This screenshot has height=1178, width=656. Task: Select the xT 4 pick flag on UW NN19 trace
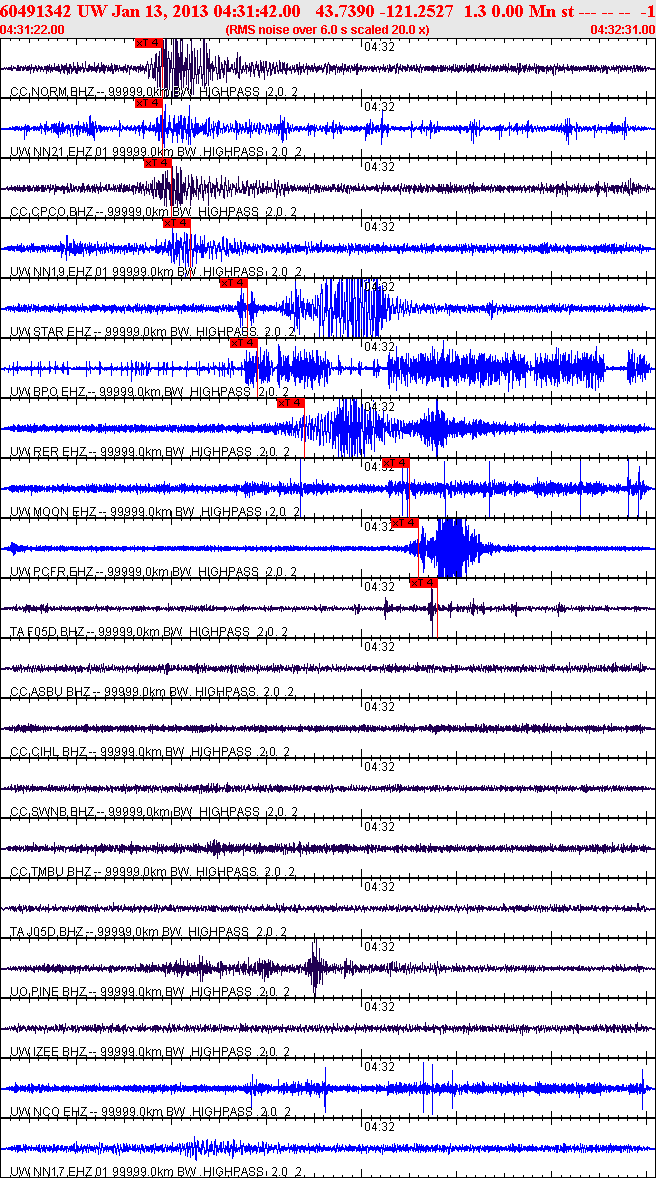coord(177,223)
